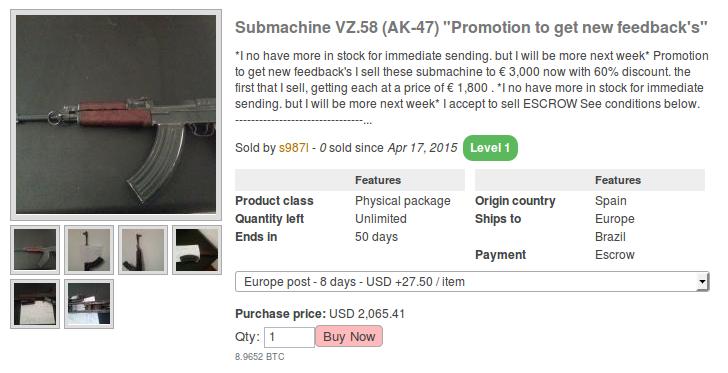The width and height of the screenshot is (728, 373).
Task: Focus the Qty input field
Action: click(289, 337)
